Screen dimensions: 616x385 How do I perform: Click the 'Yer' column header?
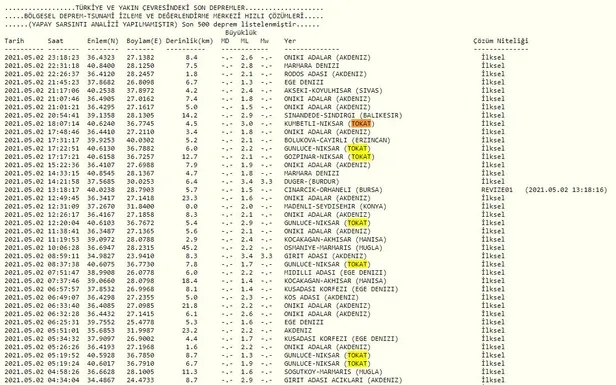(x=290, y=41)
